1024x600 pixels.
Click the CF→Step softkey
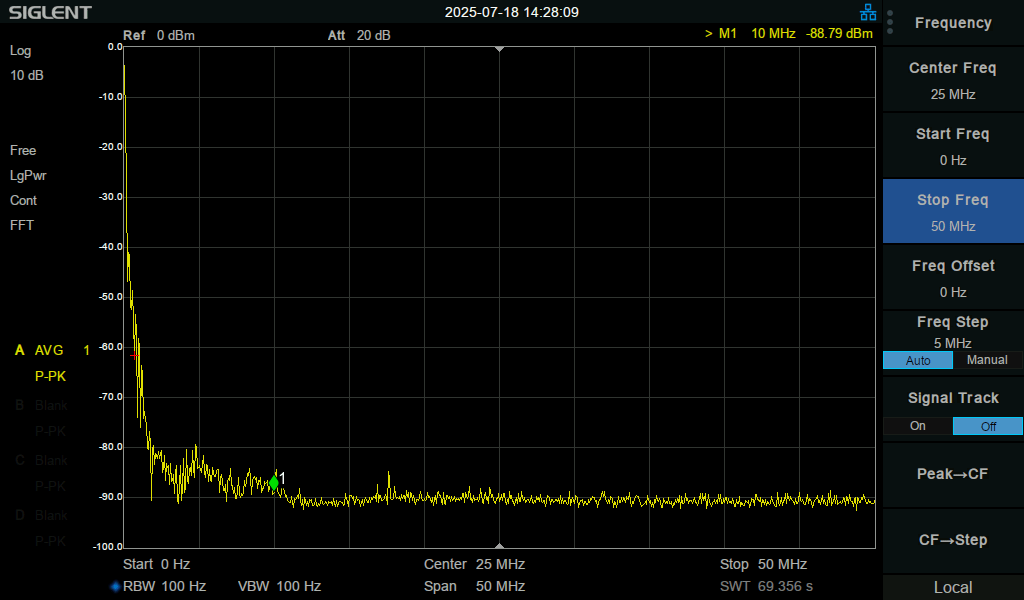coord(953,541)
